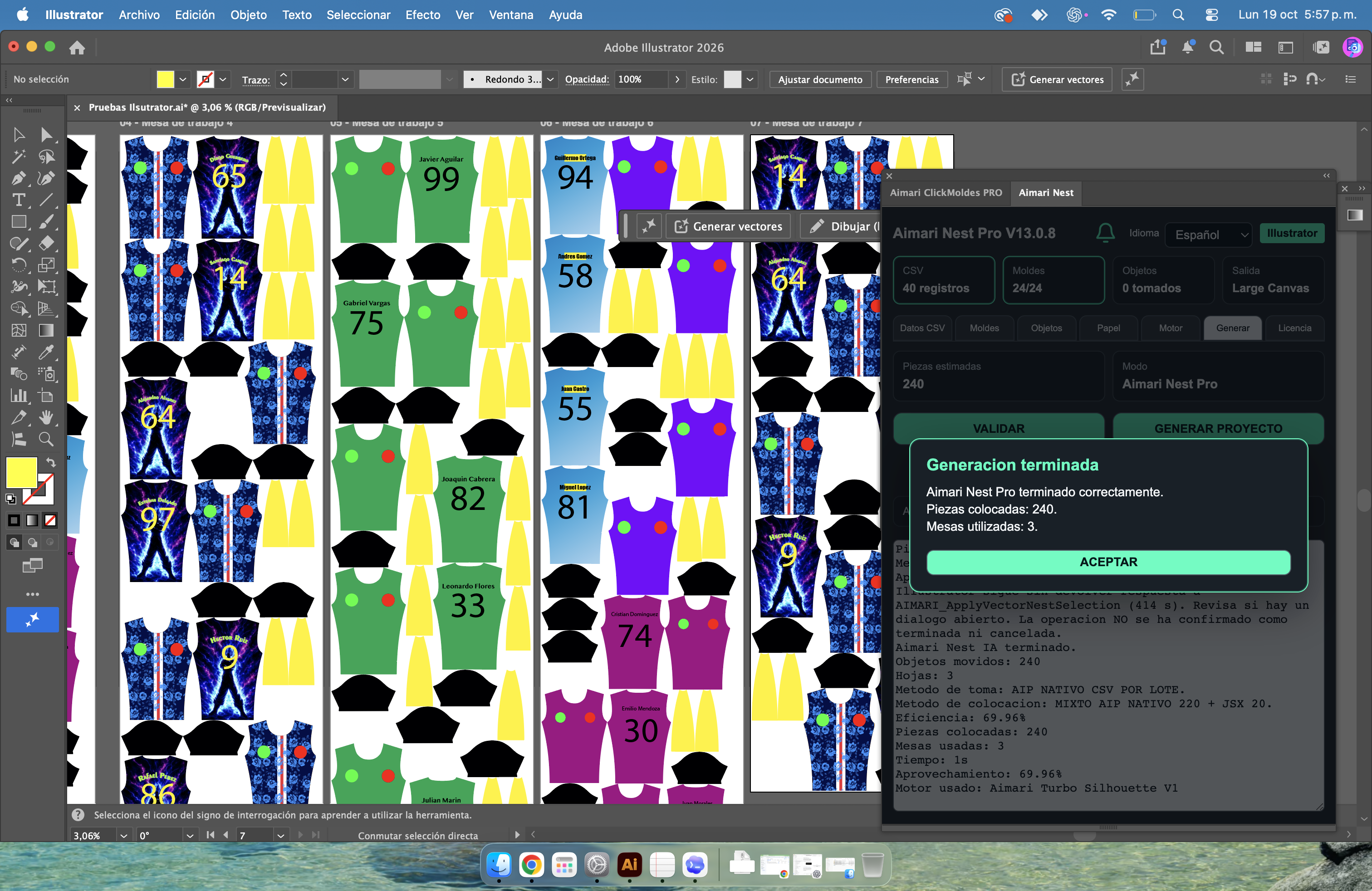Open artboard number 7 dropdown
The image size is (1372, 891).
pos(281,835)
